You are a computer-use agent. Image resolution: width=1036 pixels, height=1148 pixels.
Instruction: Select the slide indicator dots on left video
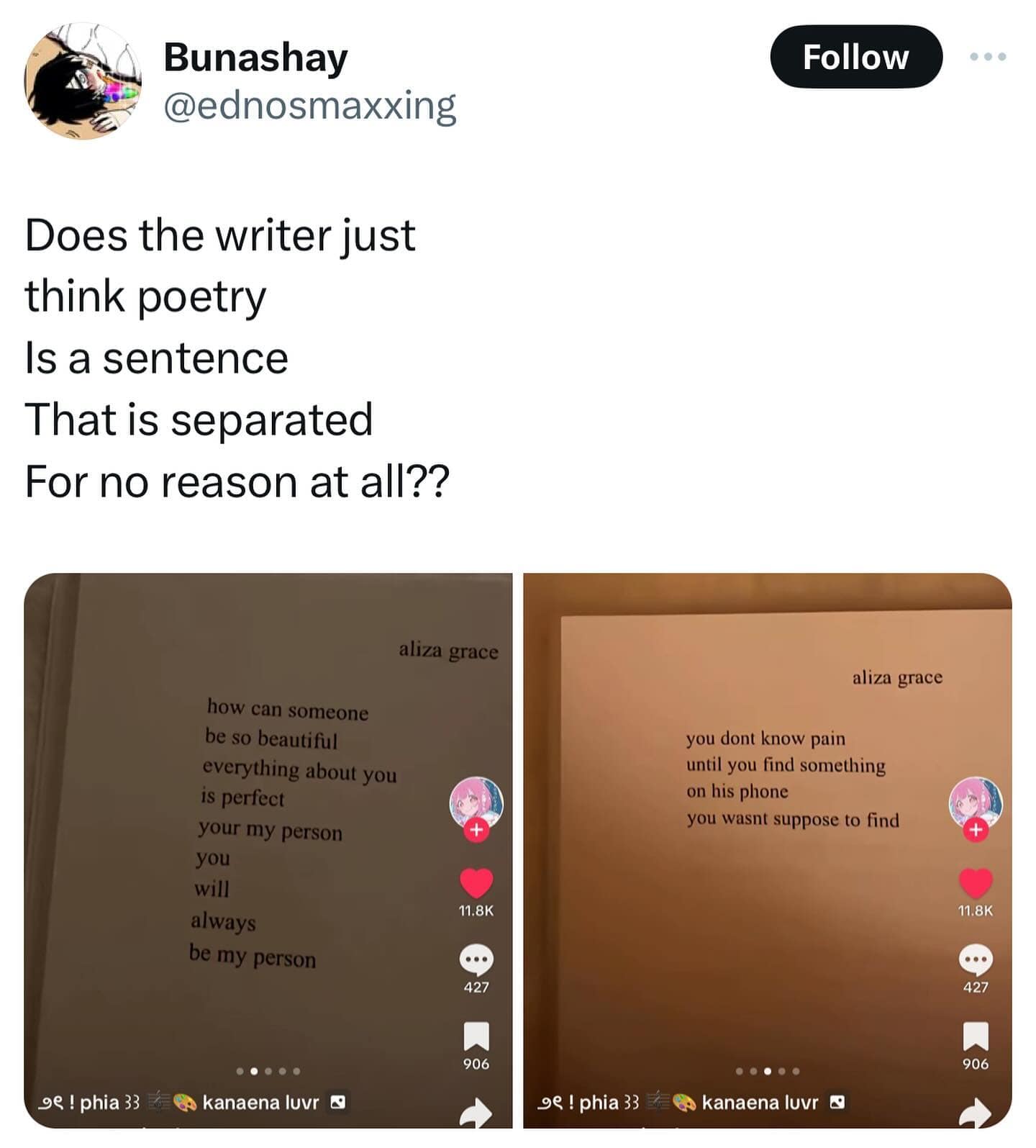pos(268,1071)
